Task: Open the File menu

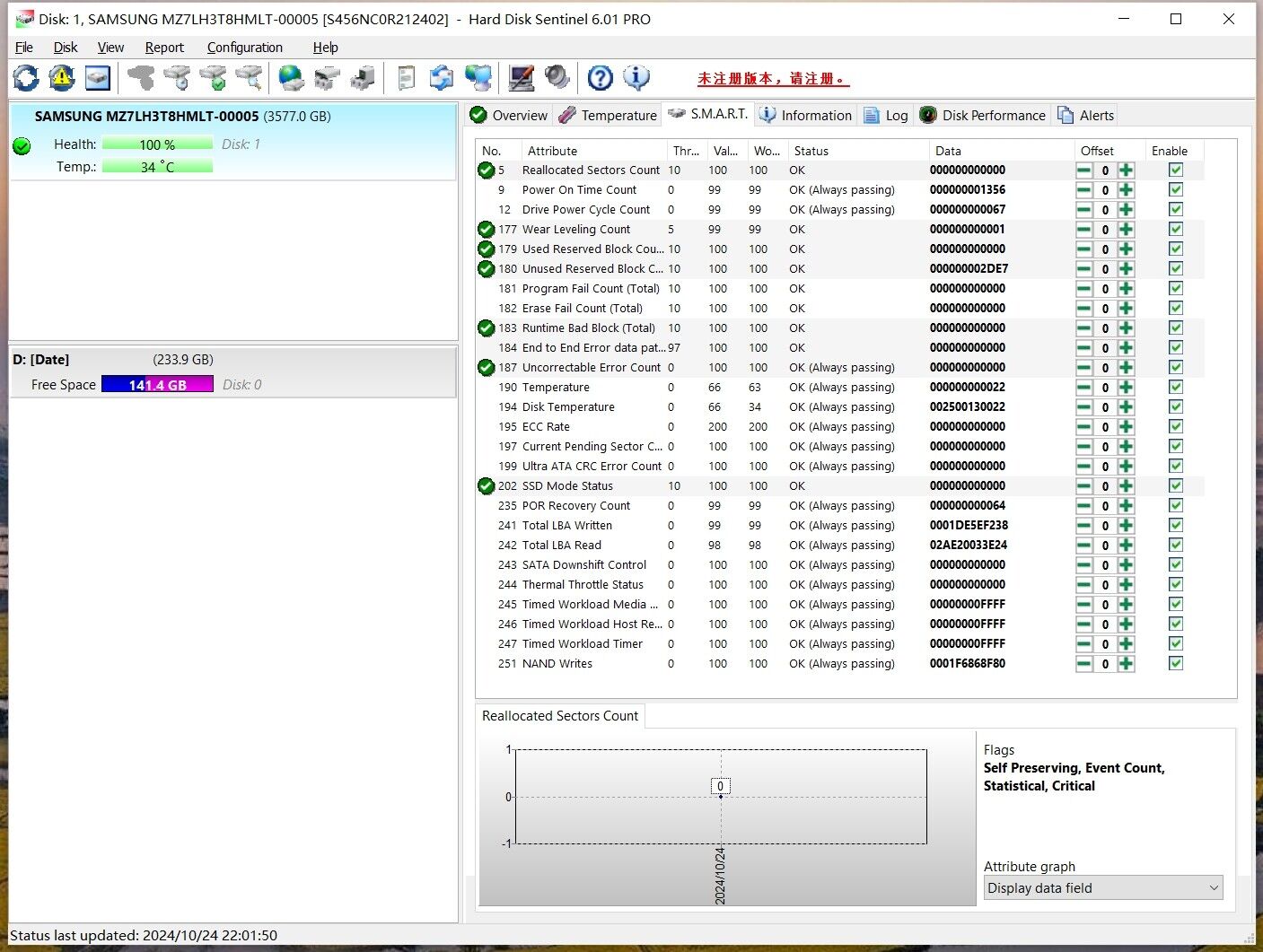Action: (x=24, y=48)
